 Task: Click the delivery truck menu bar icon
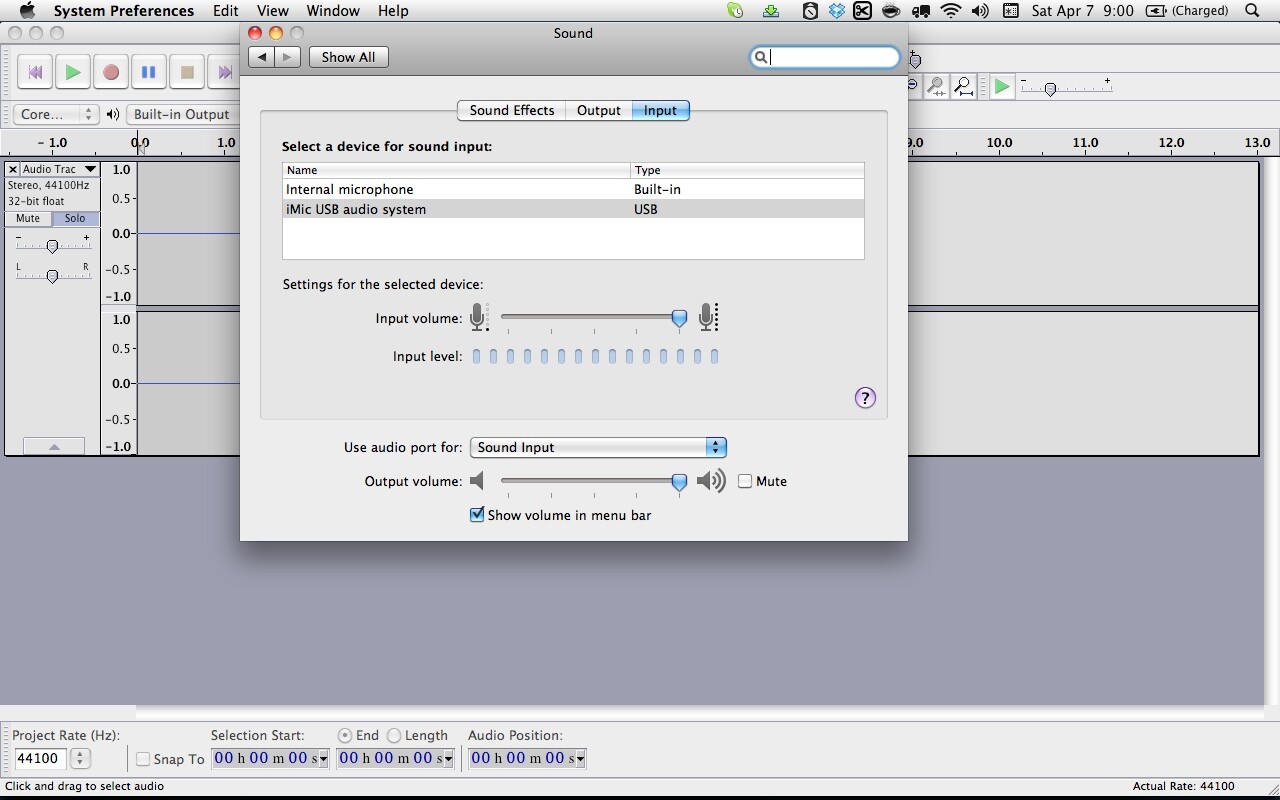tap(921, 11)
